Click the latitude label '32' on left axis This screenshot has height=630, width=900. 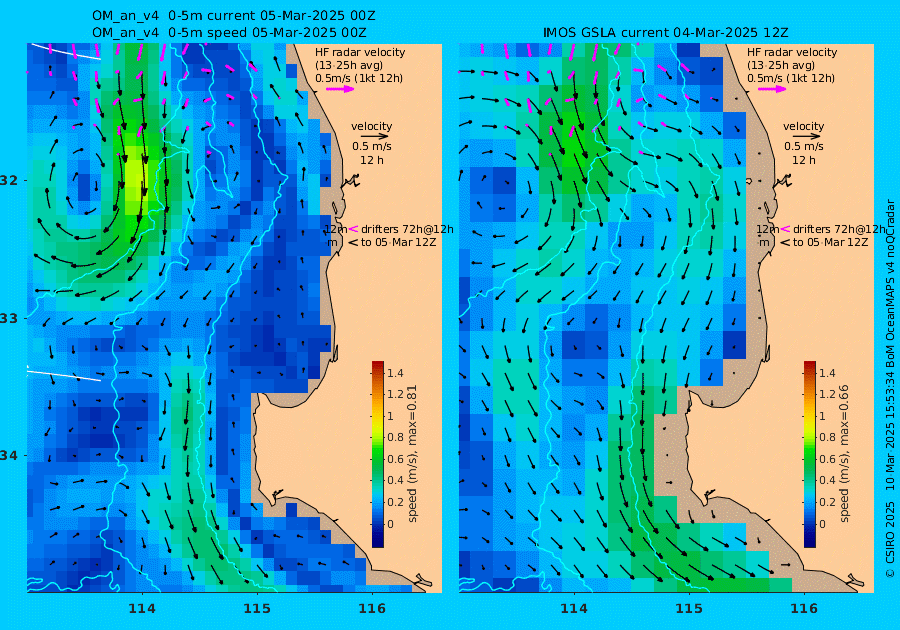click(x=9, y=180)
